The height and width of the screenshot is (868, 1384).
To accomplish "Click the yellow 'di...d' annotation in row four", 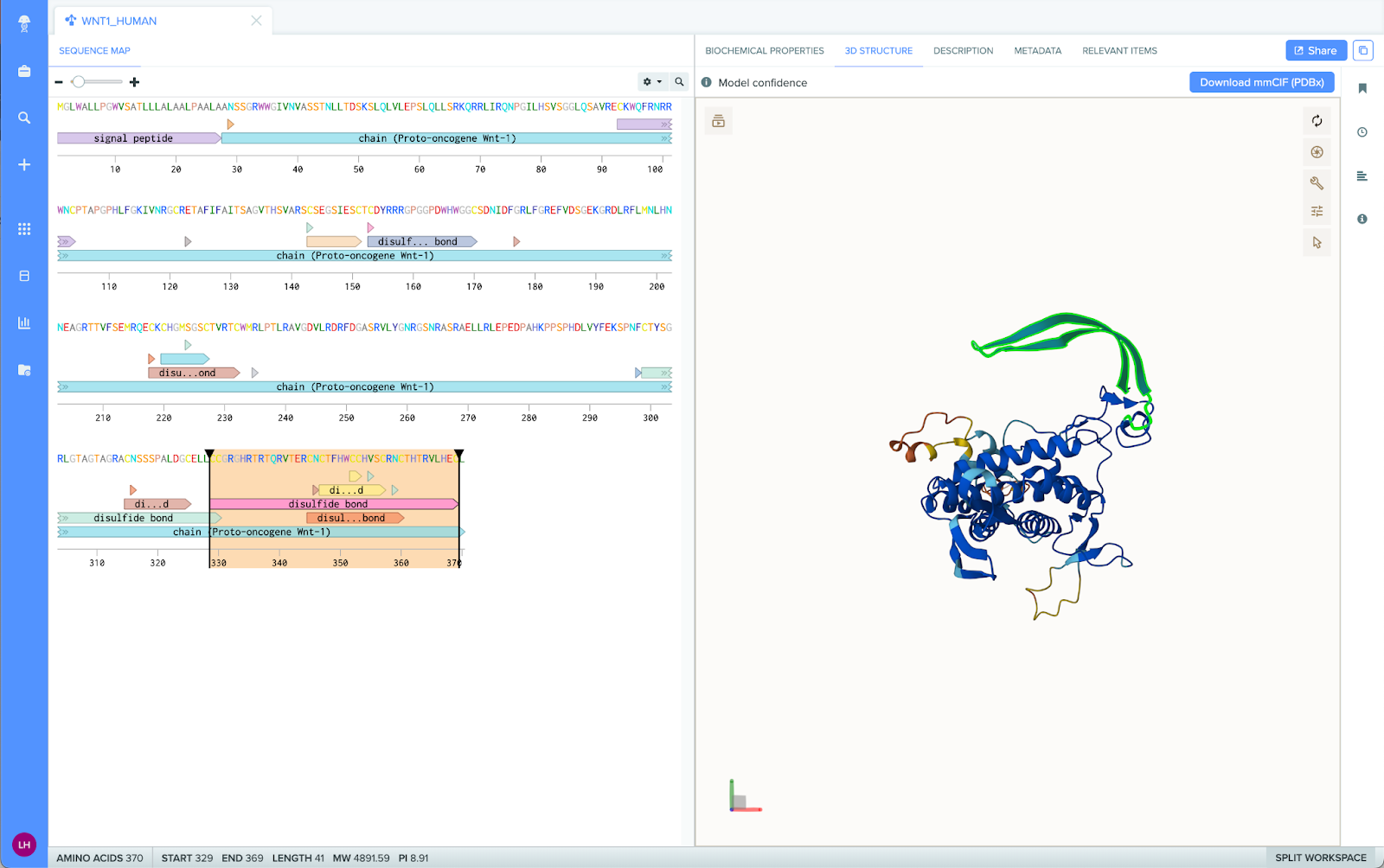I will tap(351, 490).
